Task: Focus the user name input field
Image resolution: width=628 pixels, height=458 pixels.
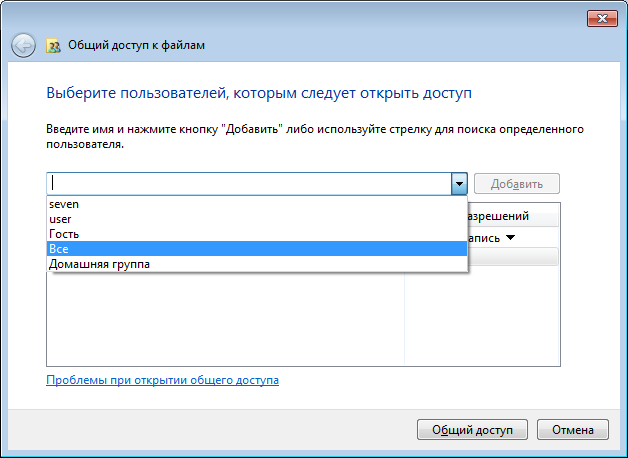Action: pos(248,184)
